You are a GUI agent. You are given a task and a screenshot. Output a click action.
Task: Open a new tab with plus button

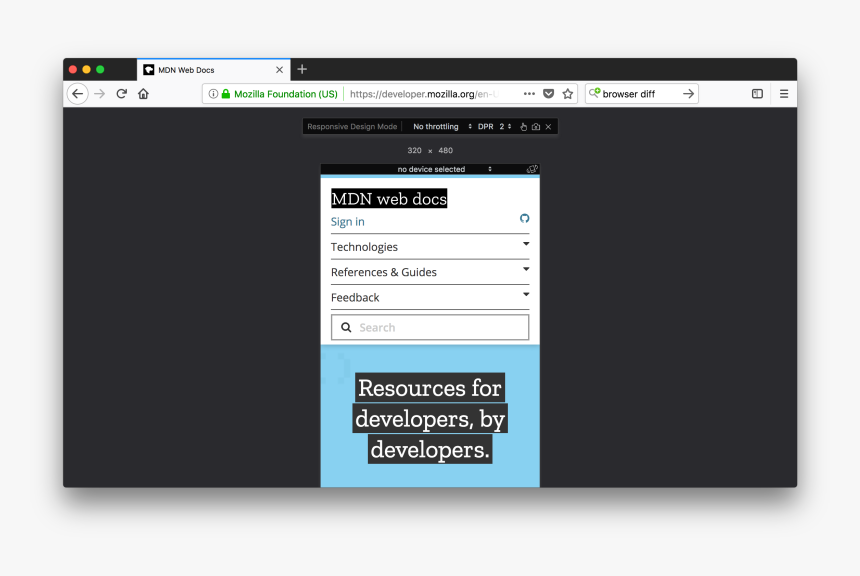[x=302, y=70]
